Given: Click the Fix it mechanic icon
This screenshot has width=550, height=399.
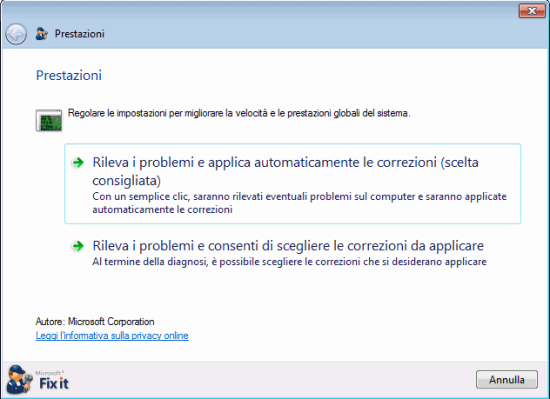Looking at the screenshot, I should coord(19,379).
